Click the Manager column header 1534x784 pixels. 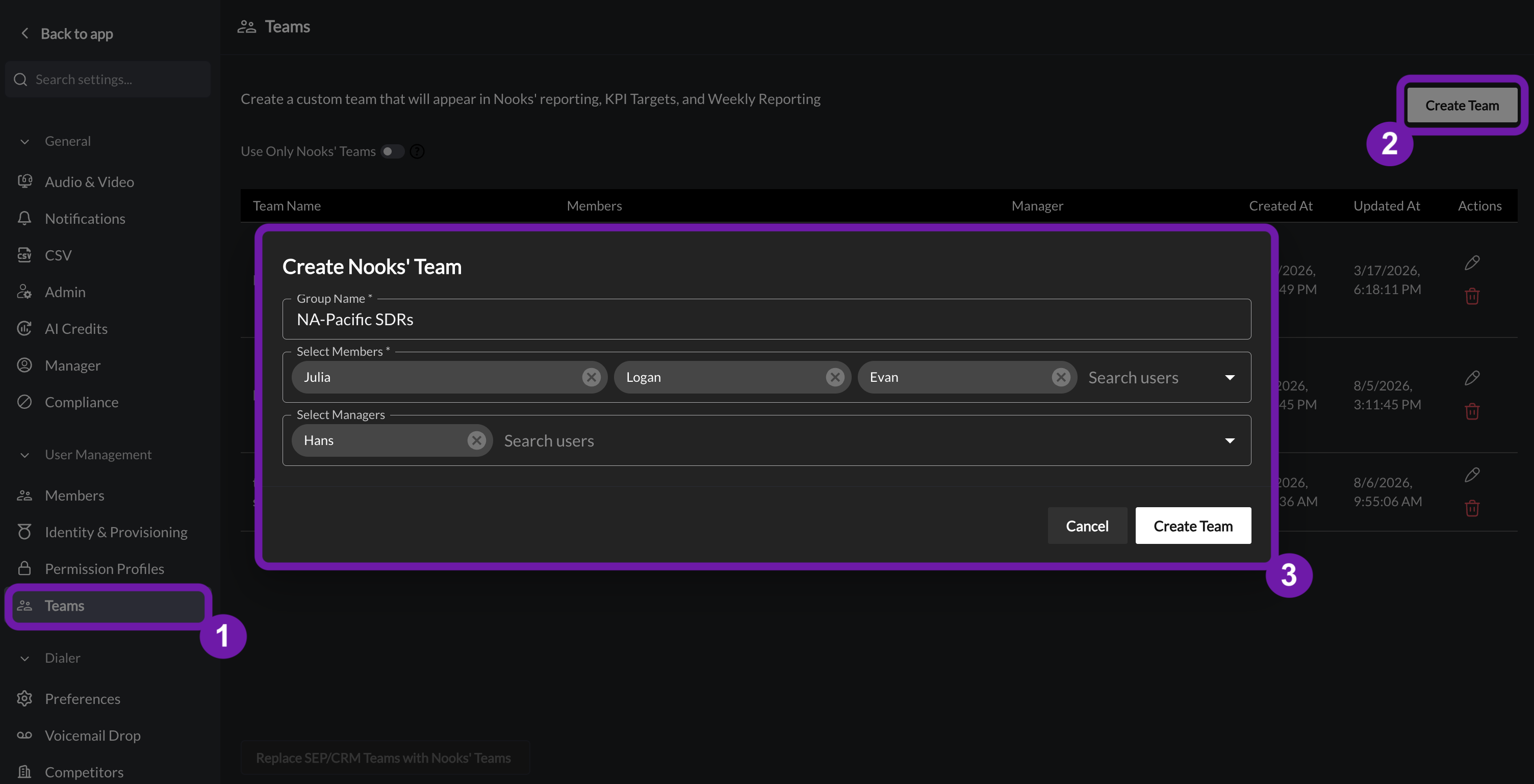point(1037,206)
